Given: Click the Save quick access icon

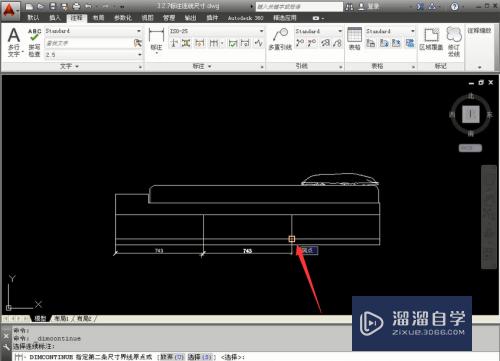Looking at the screenshot, I should pos(53,6).
